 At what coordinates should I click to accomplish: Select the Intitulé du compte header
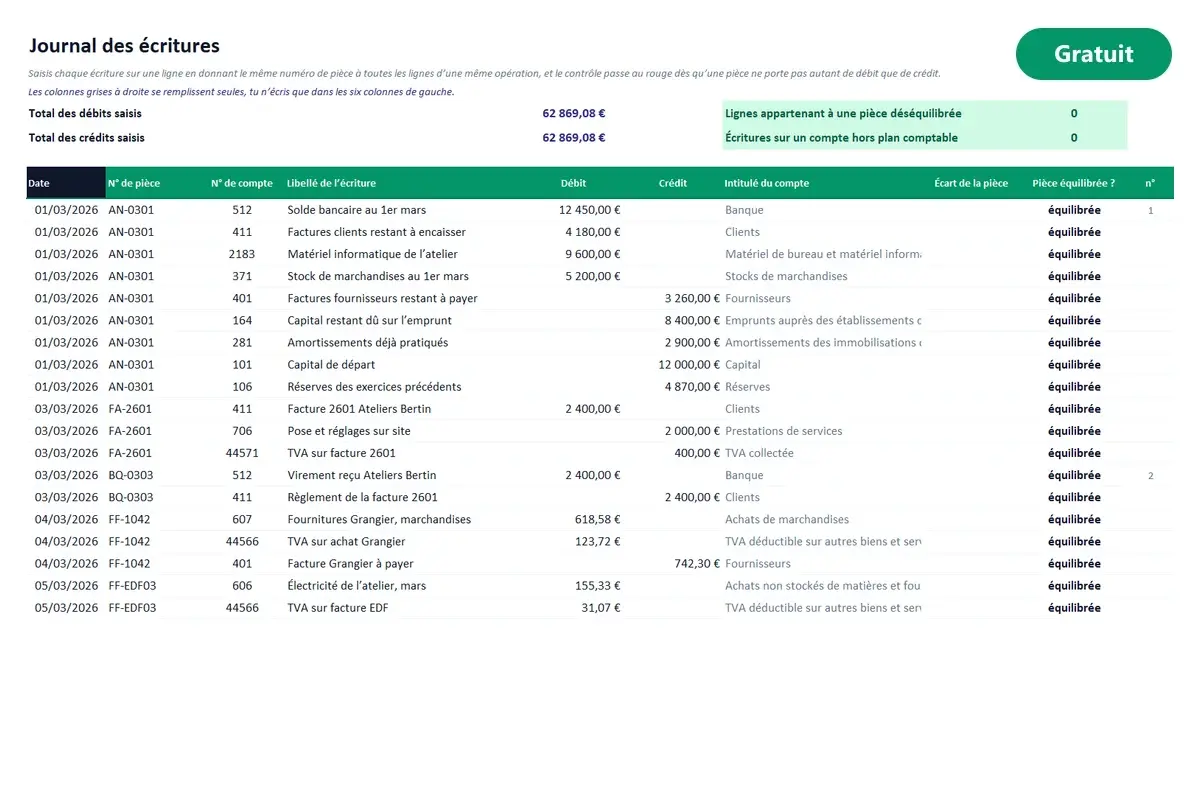767,183
